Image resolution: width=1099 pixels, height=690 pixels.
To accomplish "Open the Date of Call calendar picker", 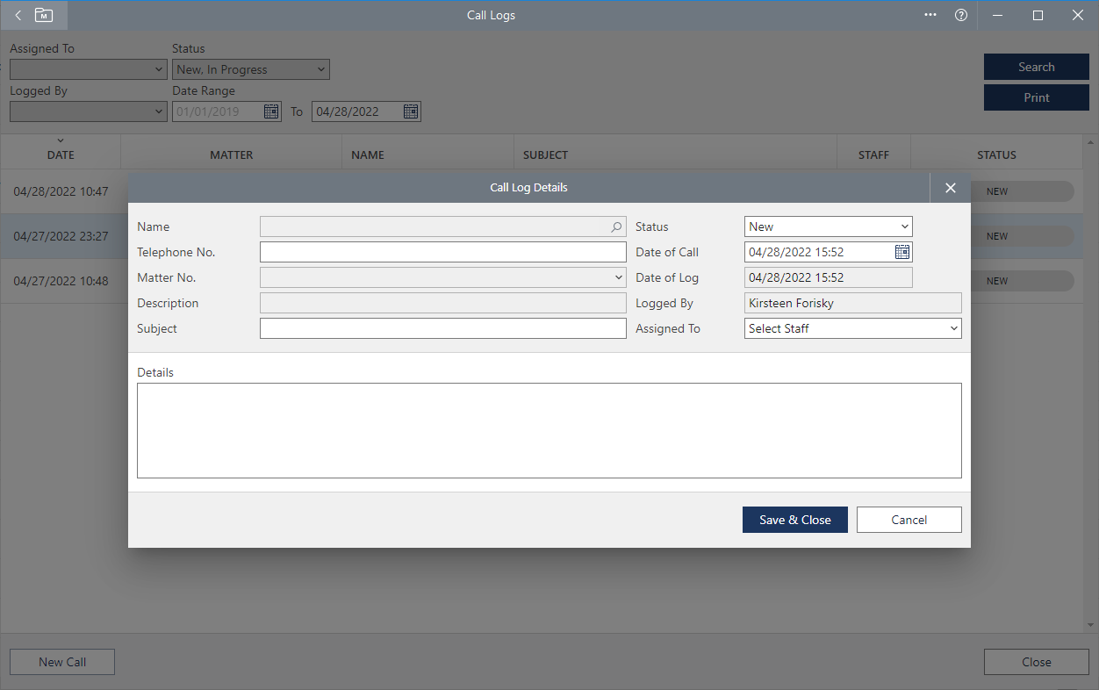I will point(902,252).
